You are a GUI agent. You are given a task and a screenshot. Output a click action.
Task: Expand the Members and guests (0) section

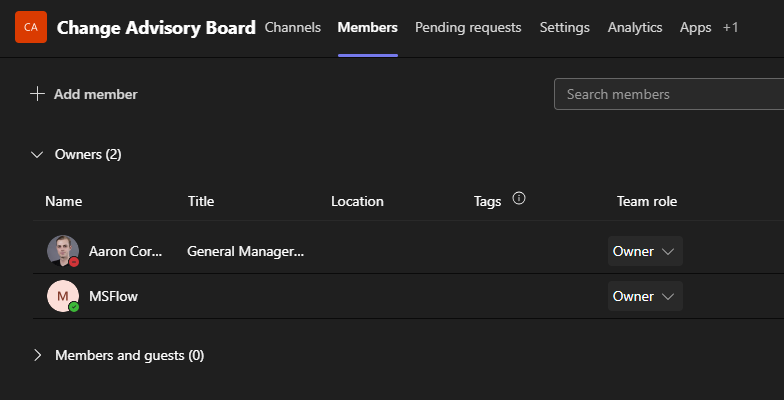(x=38, y=355)
